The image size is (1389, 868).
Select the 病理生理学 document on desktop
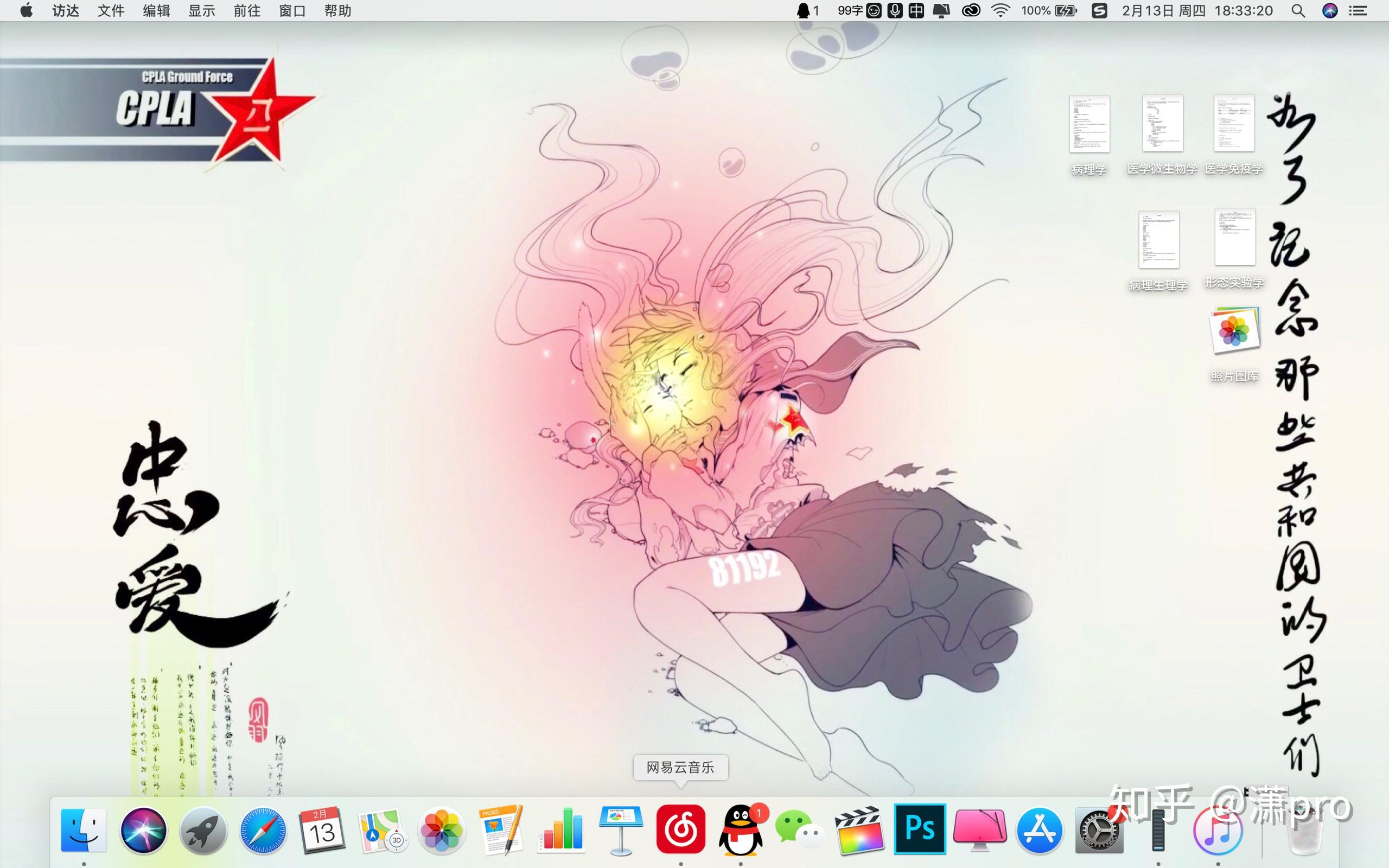1158,251
